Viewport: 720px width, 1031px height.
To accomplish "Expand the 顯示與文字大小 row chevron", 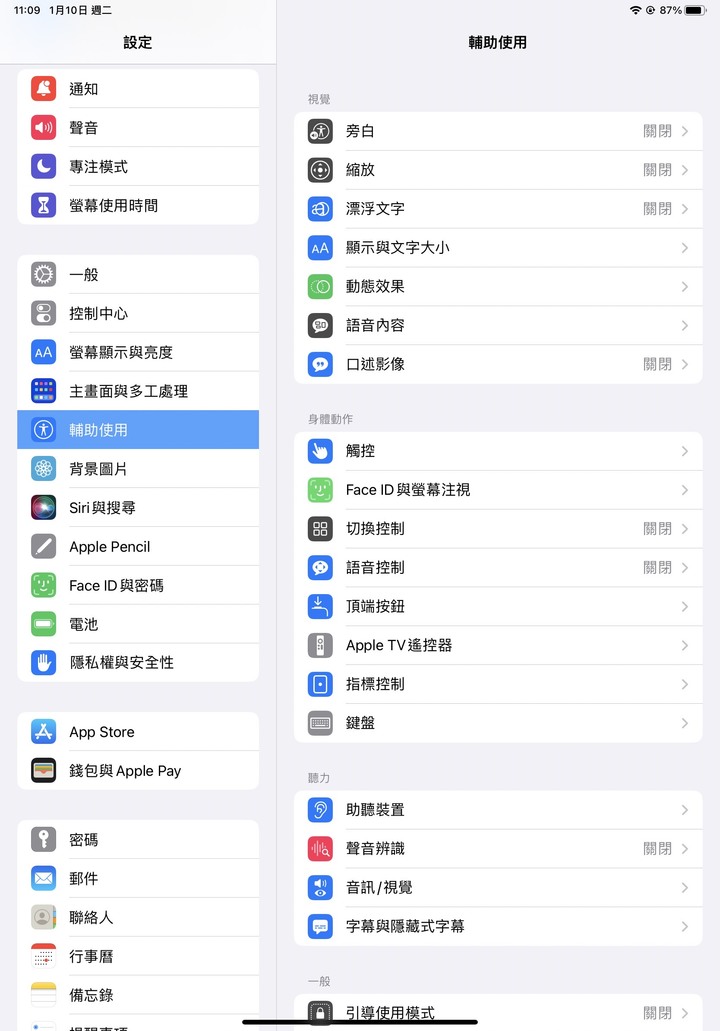I will (x=684, y=248).
